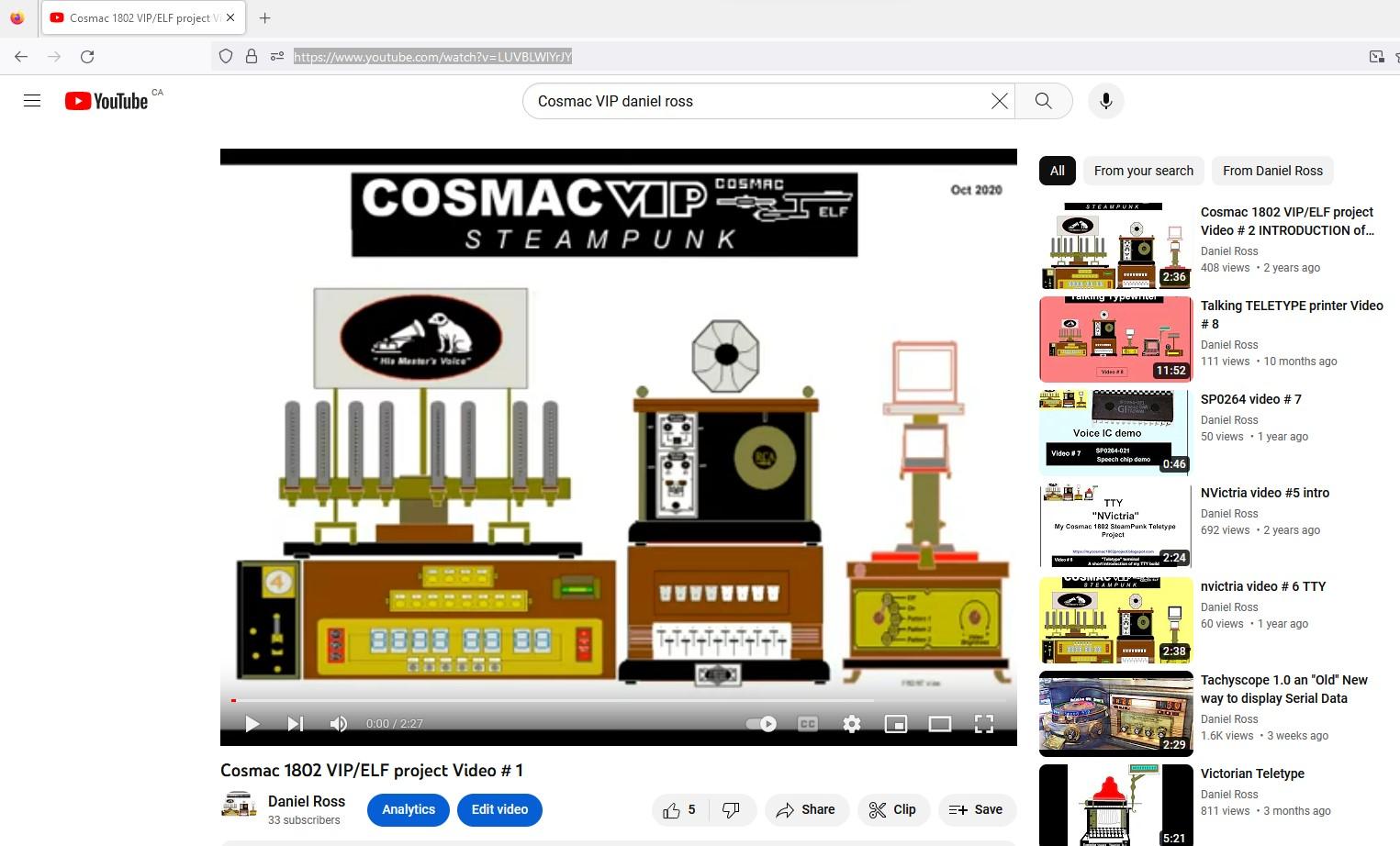Open Video # 2 INTRODUCTION thumbnail

1116,246
